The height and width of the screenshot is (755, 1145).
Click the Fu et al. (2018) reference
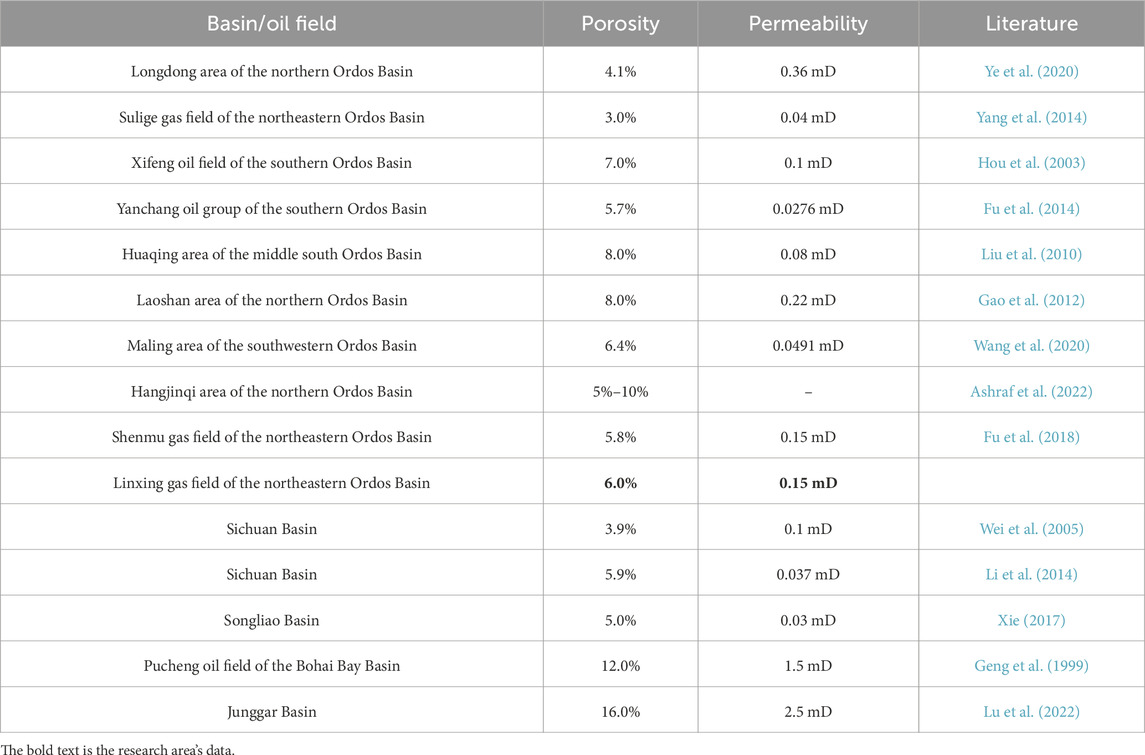[x=1031, y=437]
